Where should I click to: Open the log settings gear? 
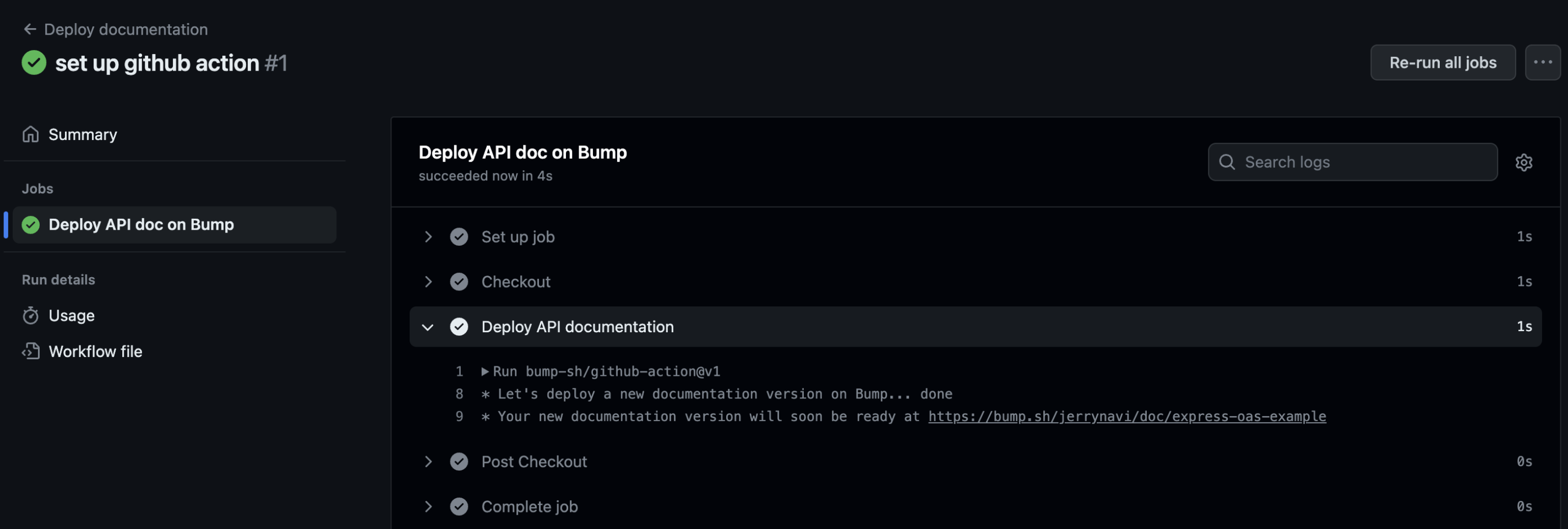tap(1523, 162)
